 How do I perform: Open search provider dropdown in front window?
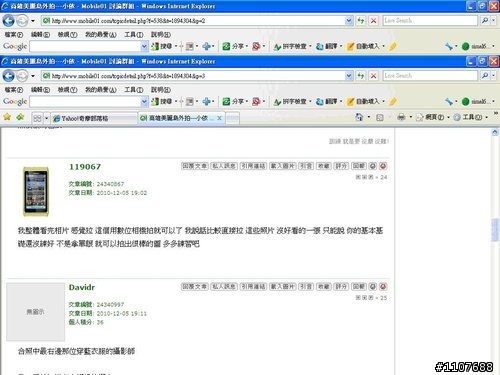click(x=494, y=76)
